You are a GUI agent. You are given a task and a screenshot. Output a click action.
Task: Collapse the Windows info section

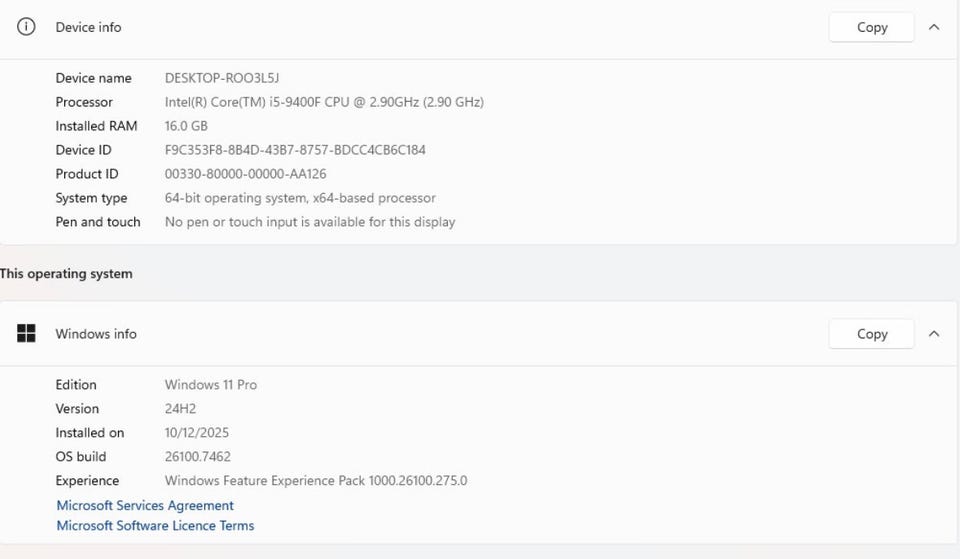click(934, 334)
